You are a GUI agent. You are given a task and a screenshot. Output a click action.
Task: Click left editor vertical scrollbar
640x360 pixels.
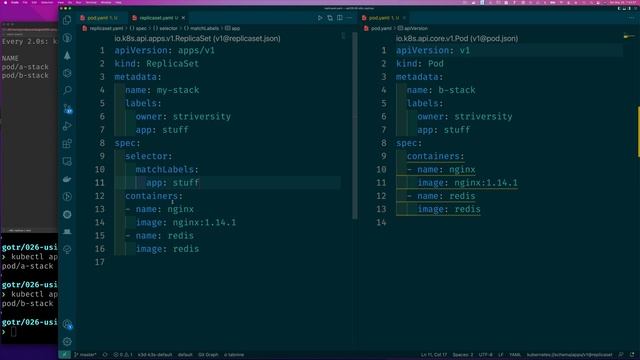coord(355,126)
